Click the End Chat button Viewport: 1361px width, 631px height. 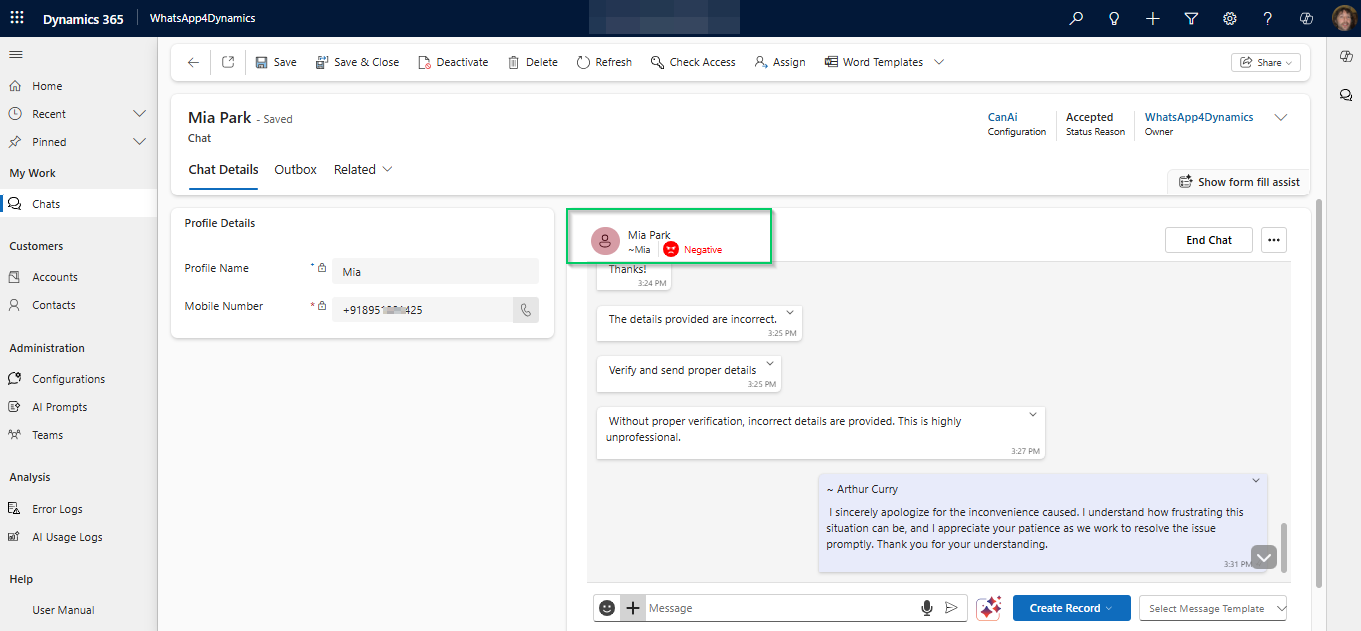(1208, 240)
